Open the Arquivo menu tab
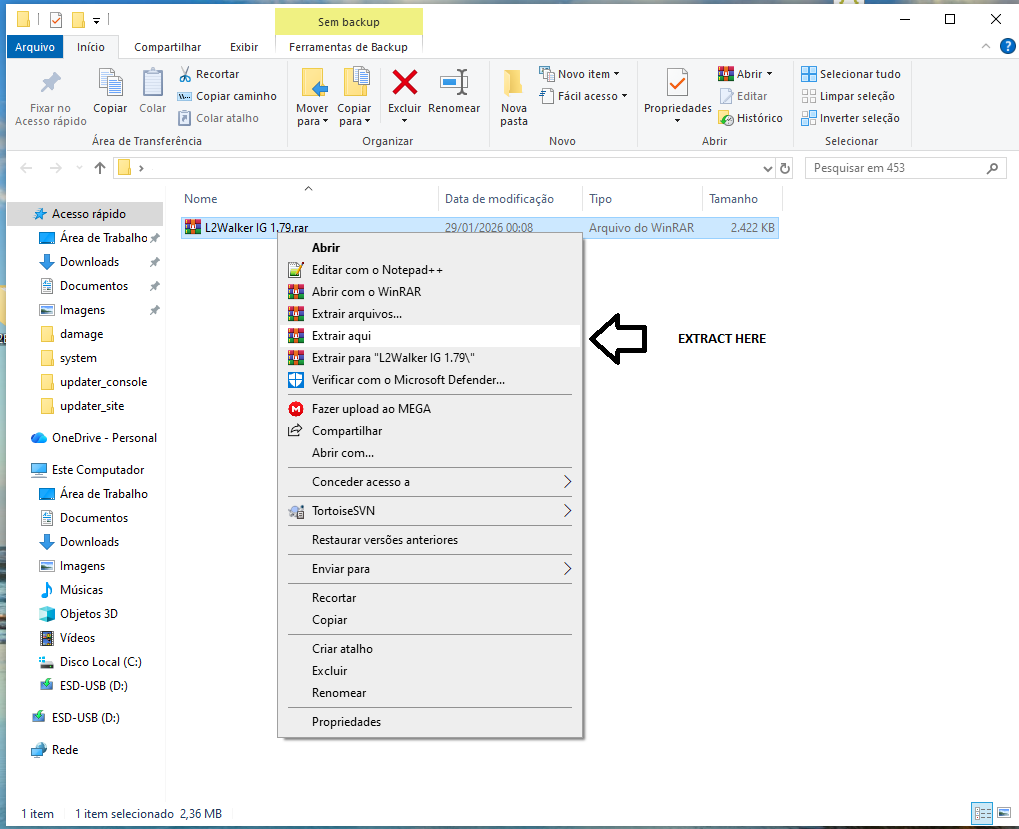Viewport: 1019px width, 829px height. point(35,47)
